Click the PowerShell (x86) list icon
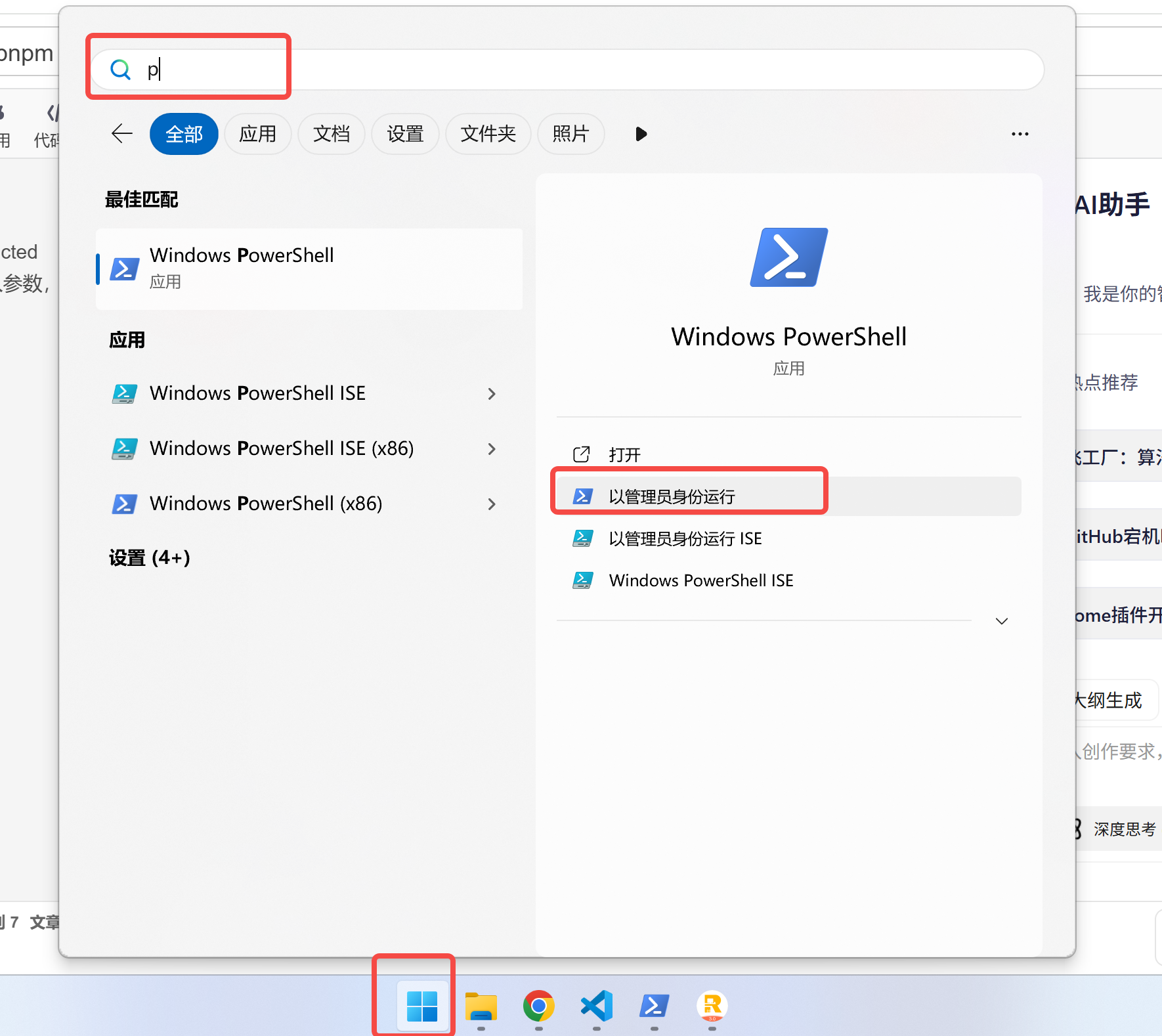Image resolution: width=1162 pixels, height=1036 pixels. 125,504
